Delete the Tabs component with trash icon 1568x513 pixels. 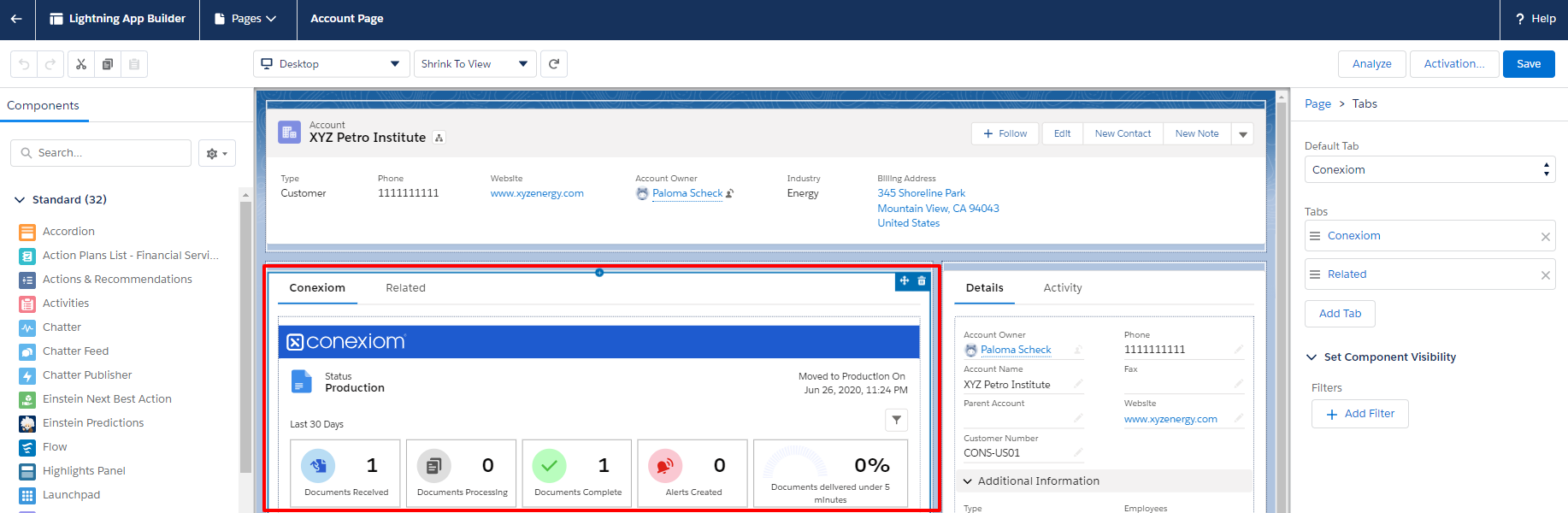coord(922,280)
